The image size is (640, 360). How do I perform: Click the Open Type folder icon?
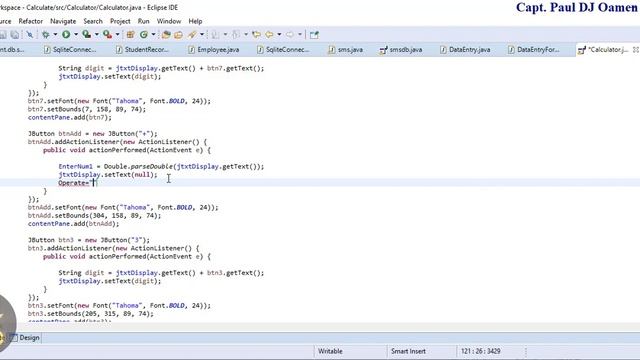(166, 35)
